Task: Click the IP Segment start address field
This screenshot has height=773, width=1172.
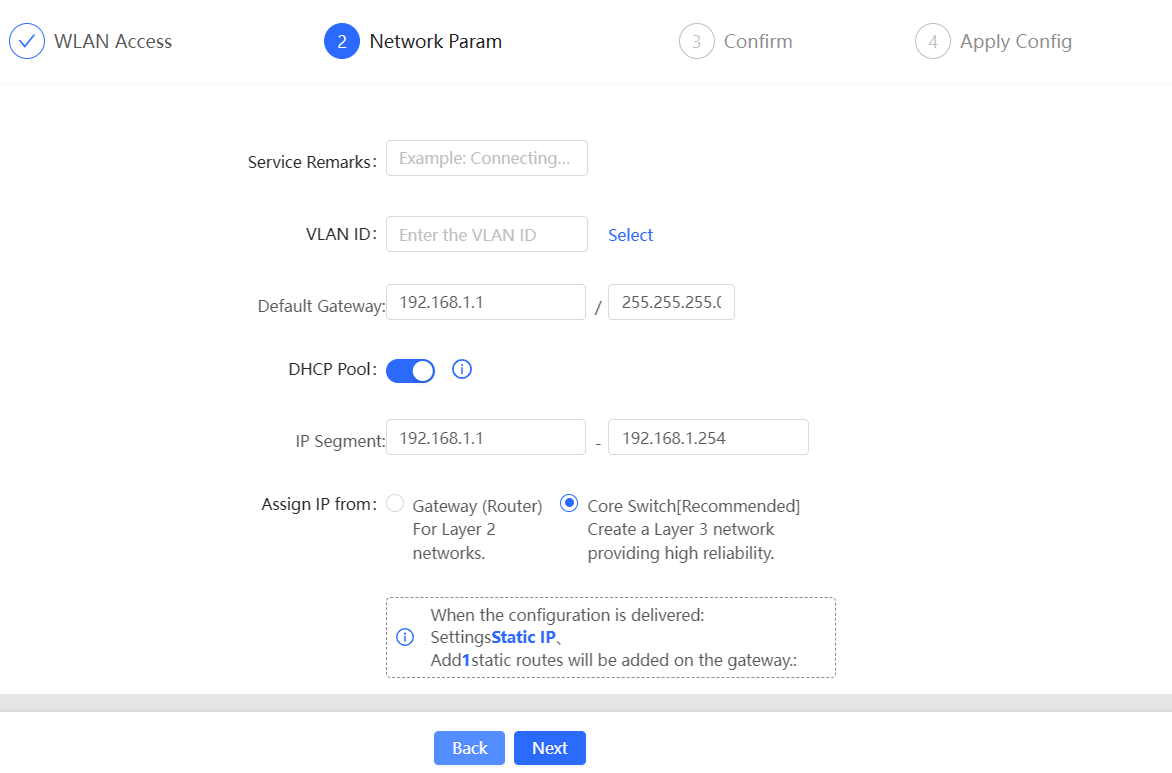Action: 485,437
